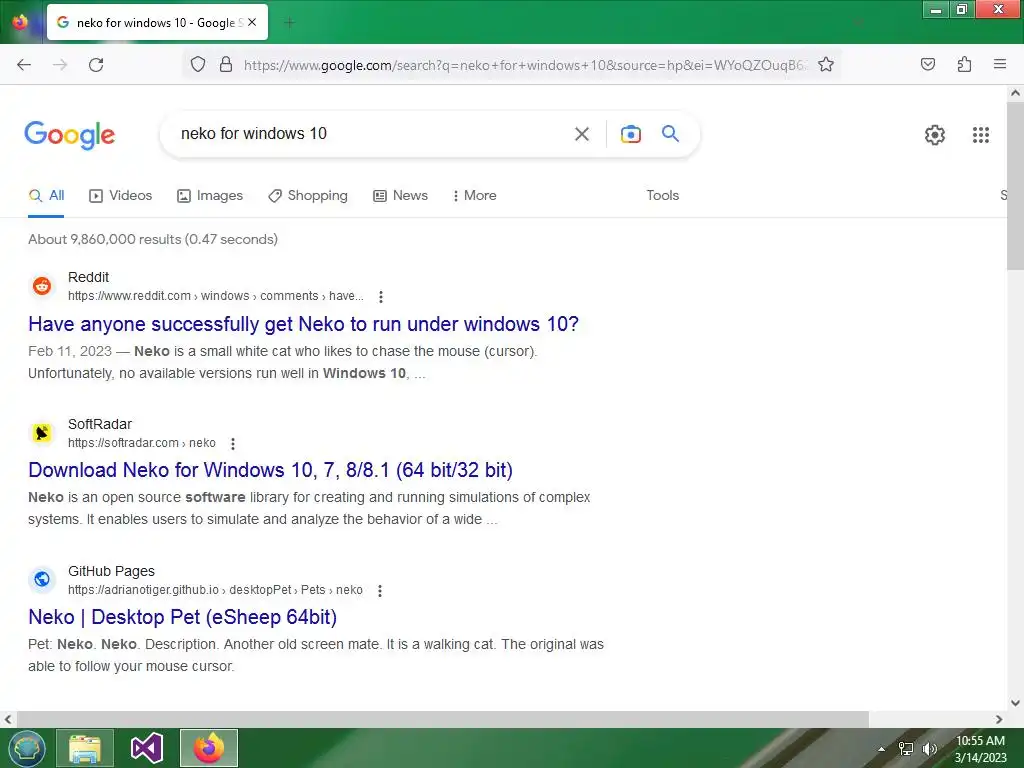The height and width of the screenshot is (768, 1024).
Task: Click the Firefox taskbar button
Action: [209, 748]
